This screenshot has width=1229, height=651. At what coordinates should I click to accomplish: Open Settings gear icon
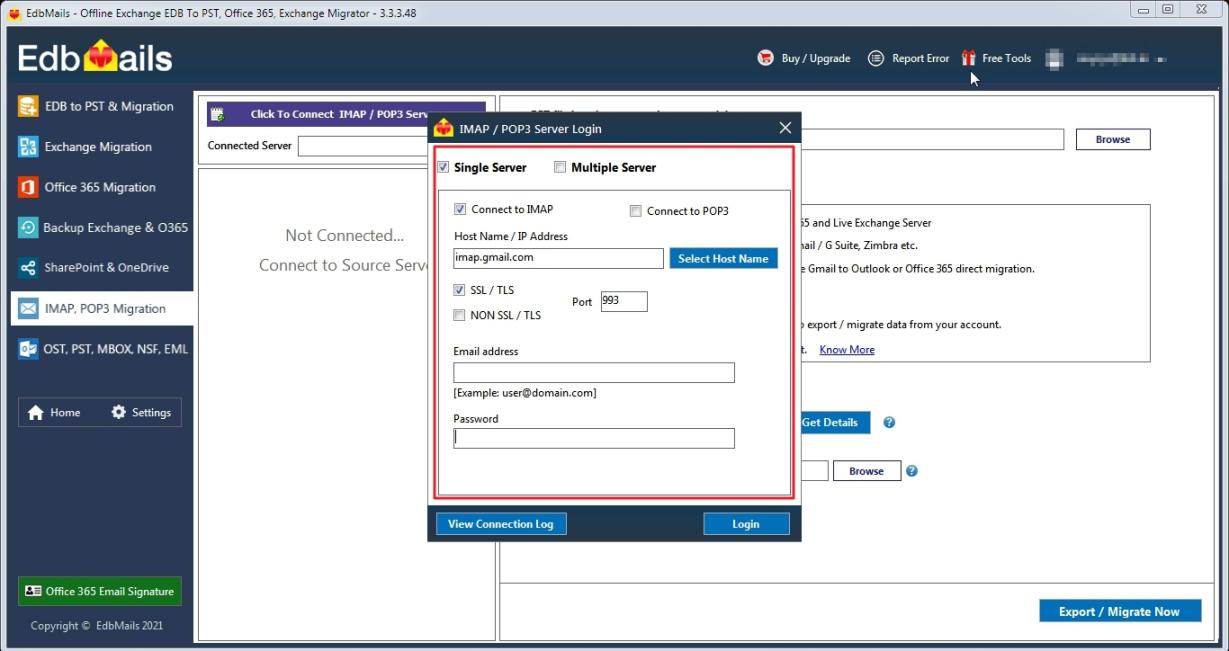pyautogui.click(x=119, y=412)
